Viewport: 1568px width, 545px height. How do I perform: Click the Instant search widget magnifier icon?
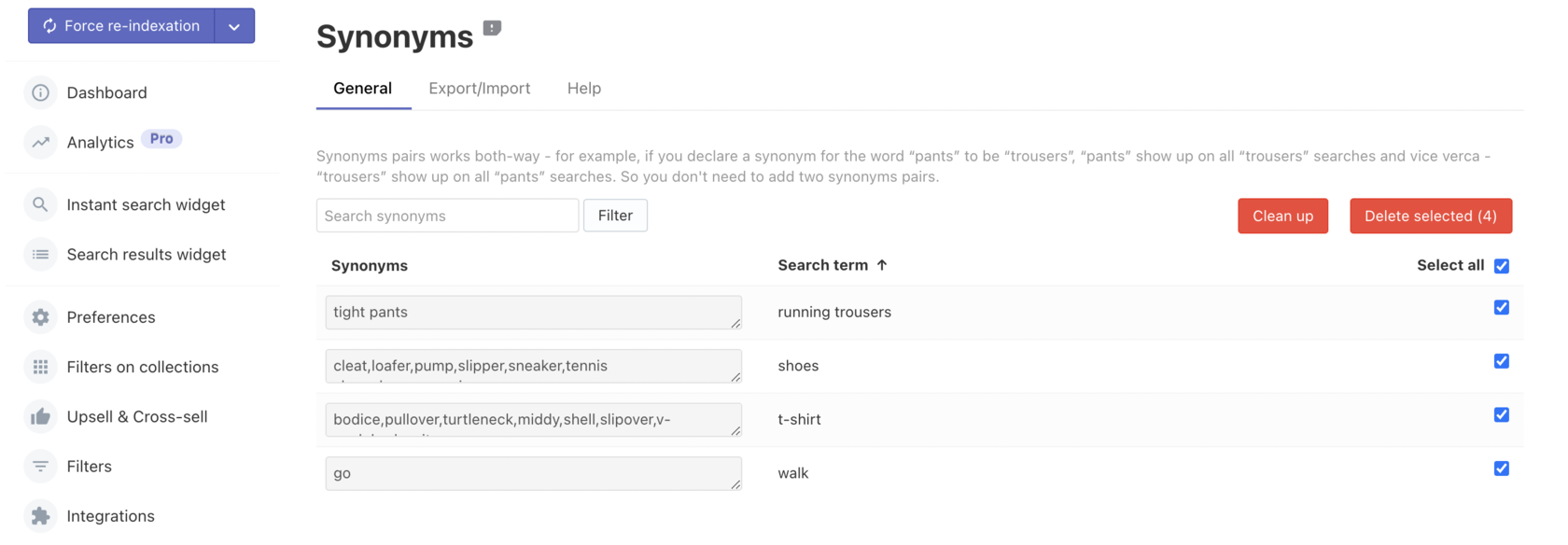point(40,204)
